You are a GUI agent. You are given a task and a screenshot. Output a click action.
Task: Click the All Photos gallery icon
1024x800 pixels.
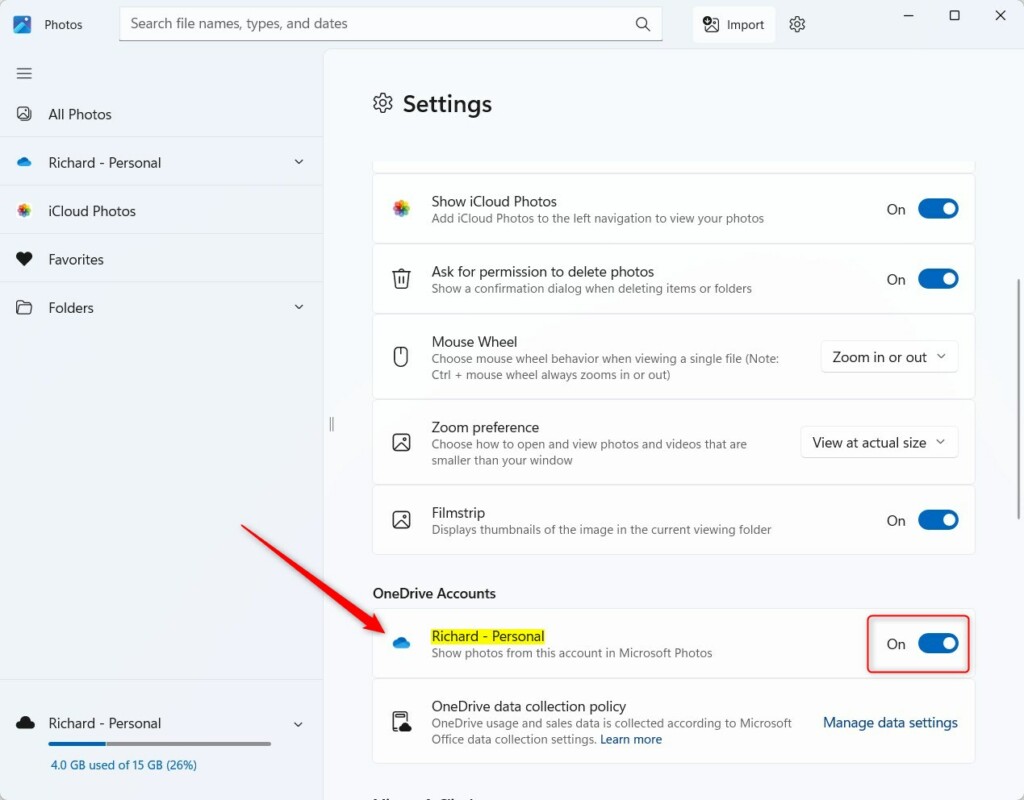point(24,114)
